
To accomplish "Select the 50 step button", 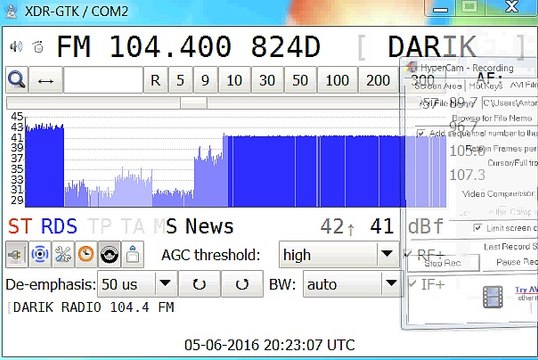I will pos(300,80).
